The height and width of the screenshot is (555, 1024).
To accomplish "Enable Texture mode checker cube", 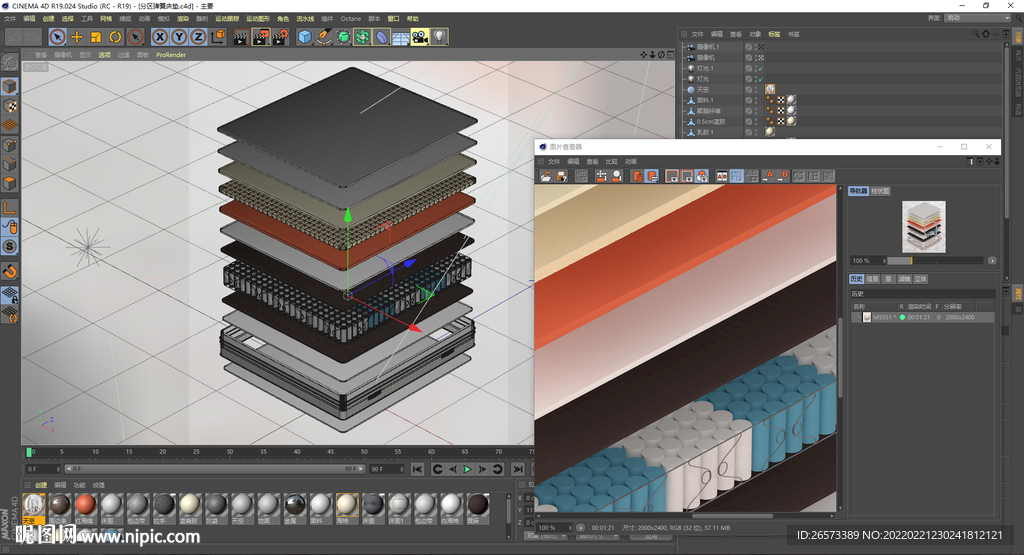I will tap(10, 106).
